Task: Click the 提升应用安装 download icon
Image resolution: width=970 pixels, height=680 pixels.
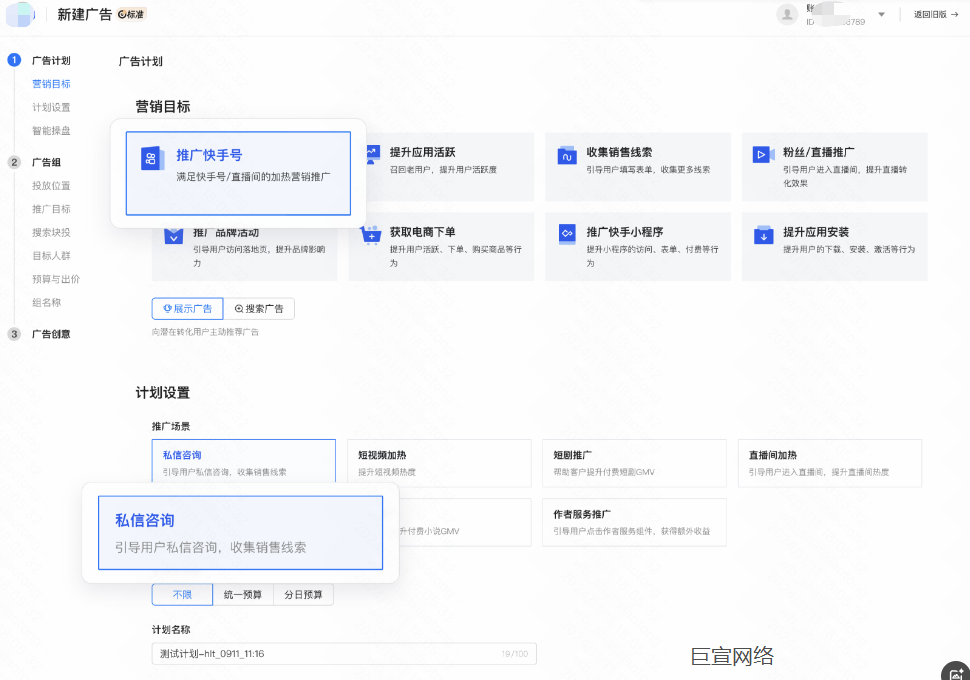Action: point(763,235)
